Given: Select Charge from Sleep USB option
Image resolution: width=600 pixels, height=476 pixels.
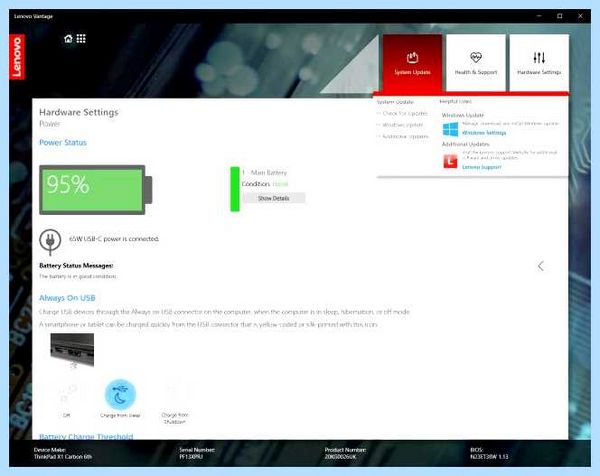Looking at the screenshot, I should (120, 398).
